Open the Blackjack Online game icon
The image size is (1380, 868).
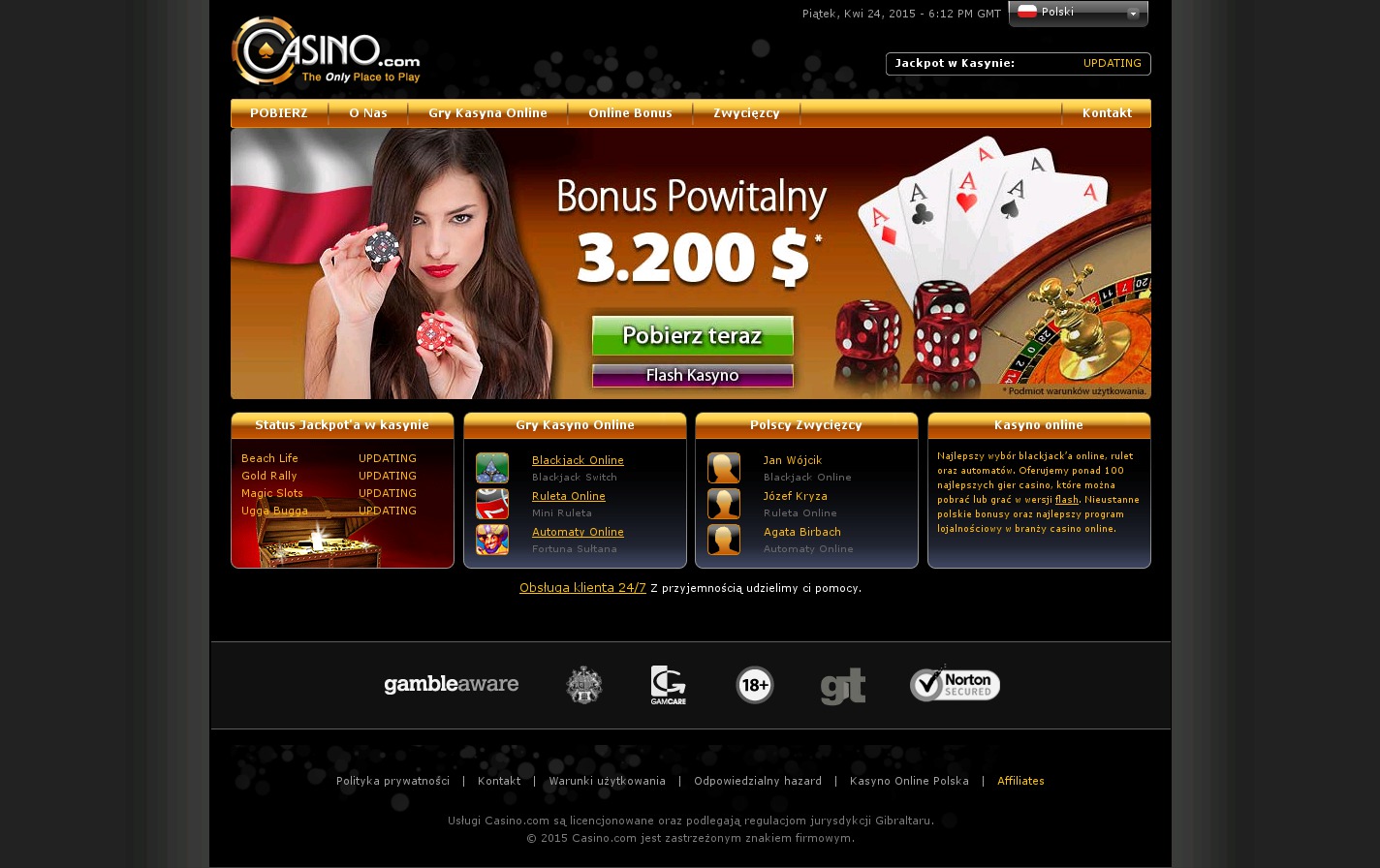492,468
